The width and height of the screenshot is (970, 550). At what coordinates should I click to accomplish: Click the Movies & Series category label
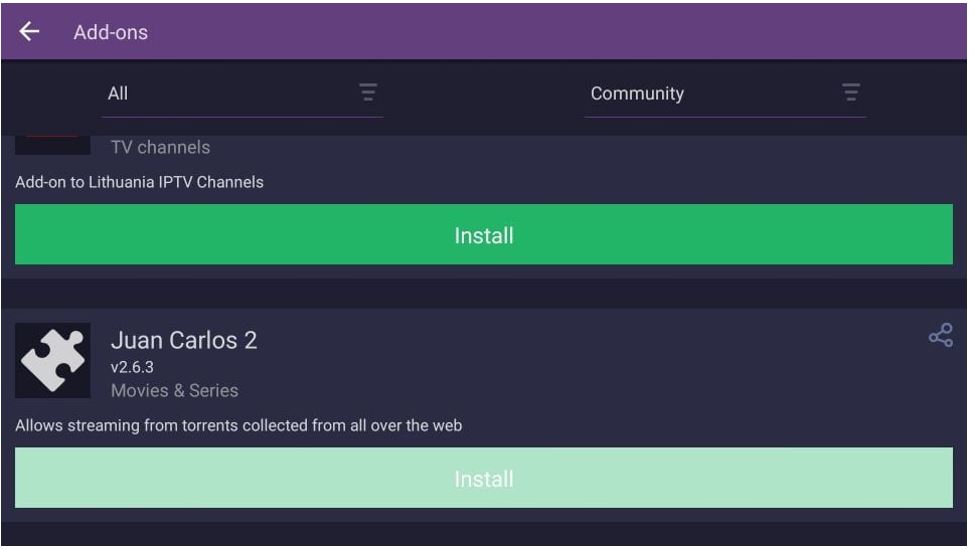click(174, 390)
